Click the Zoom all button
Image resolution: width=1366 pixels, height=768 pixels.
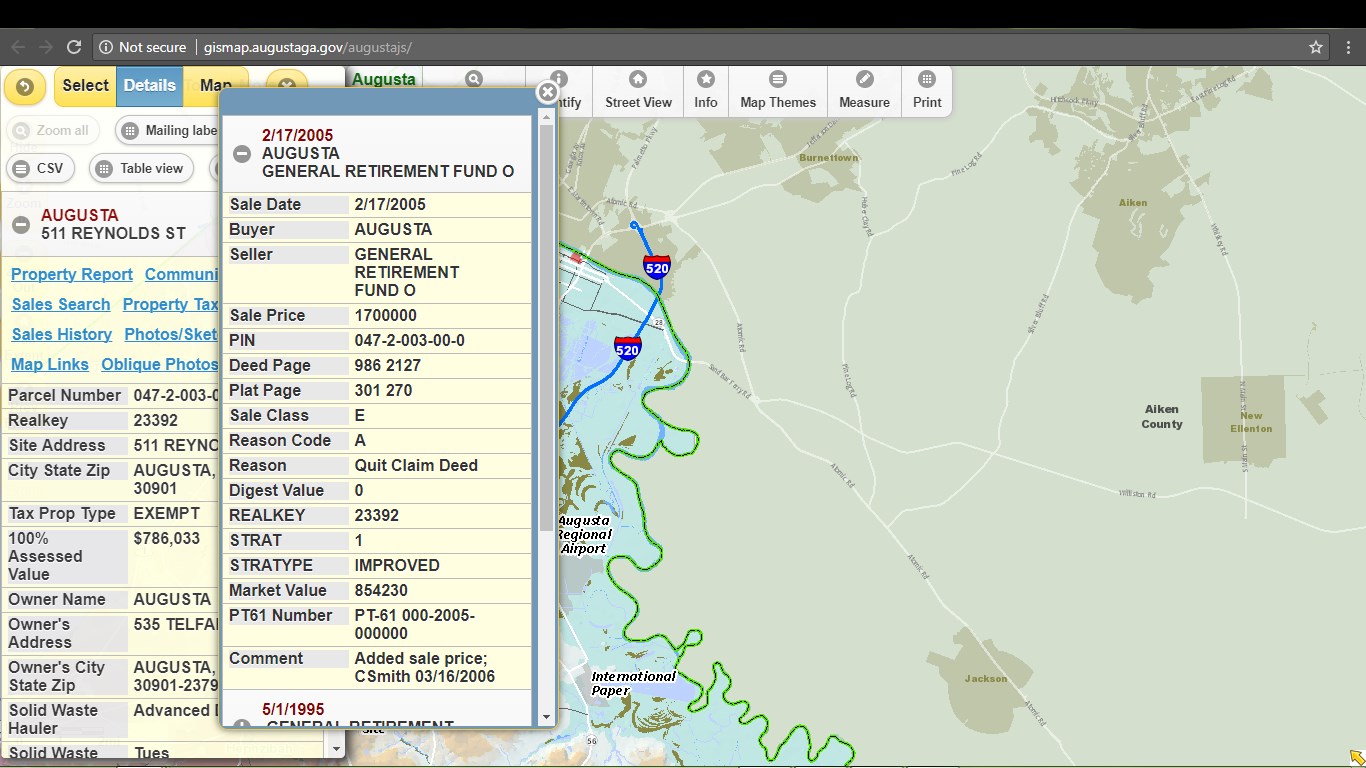(52, 130)
